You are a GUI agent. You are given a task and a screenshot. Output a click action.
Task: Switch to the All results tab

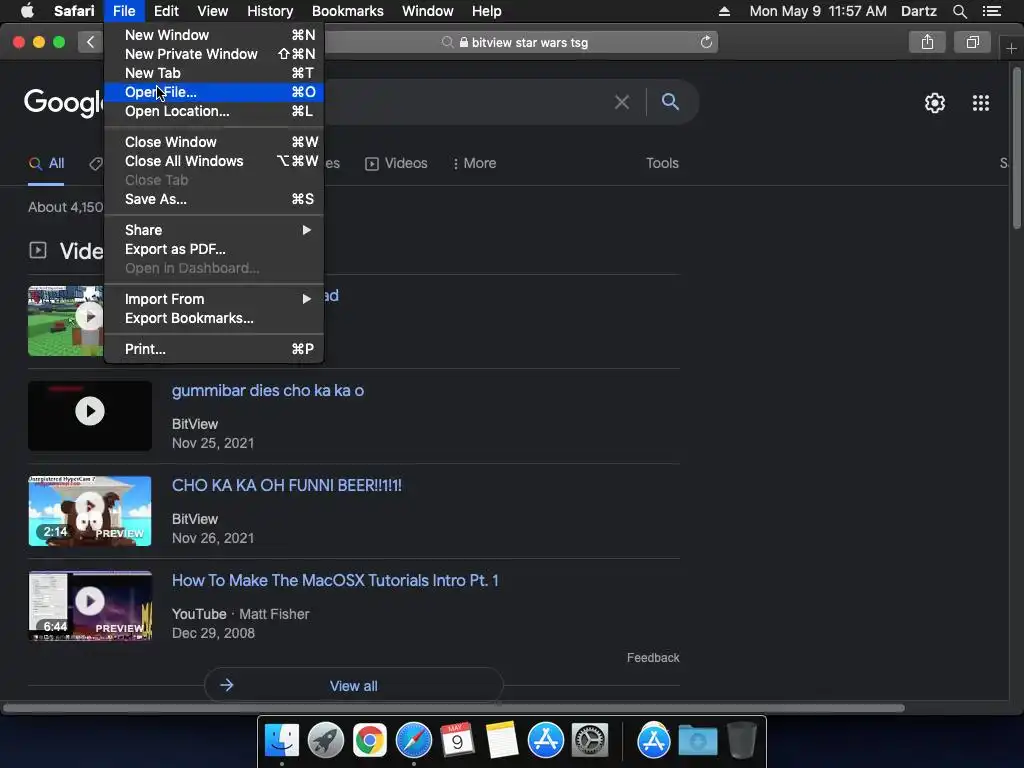(46, 163)
